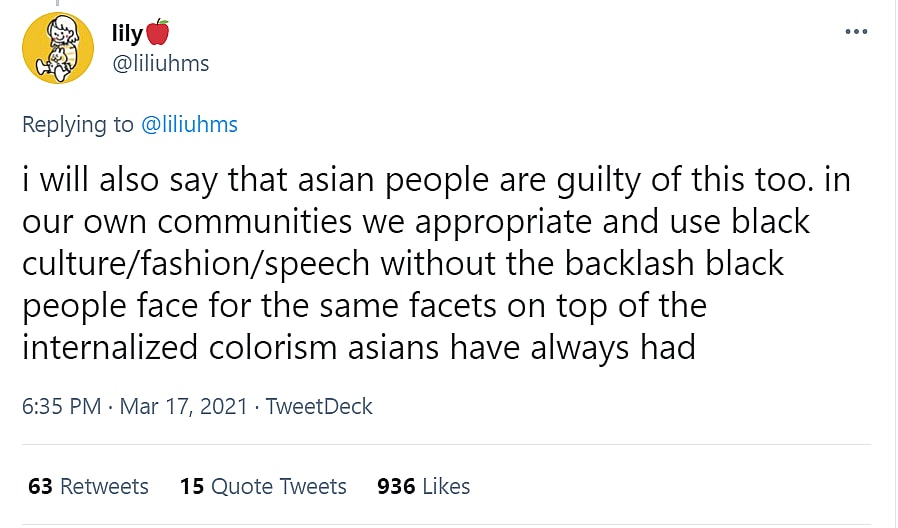
Task: Open the @liliuhms handle below the name
Action: coord(160,63)
